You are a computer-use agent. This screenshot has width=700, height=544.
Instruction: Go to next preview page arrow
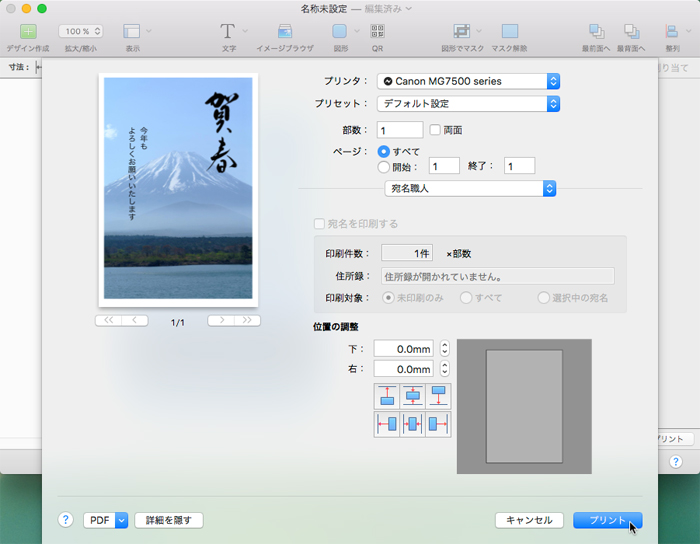[x=221, y=321]
